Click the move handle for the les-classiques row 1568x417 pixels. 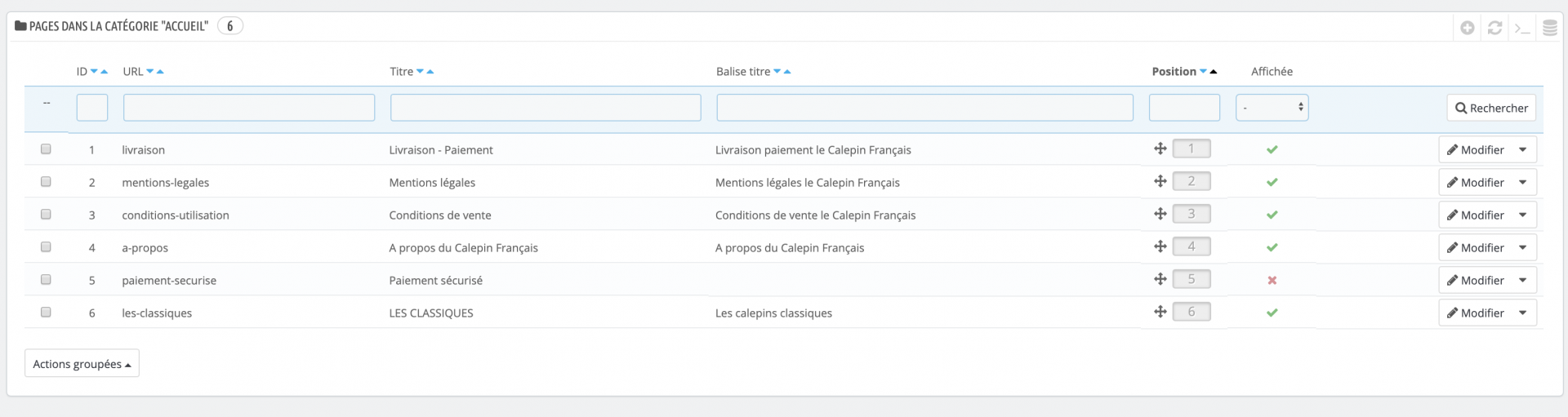click(1160, 312)
